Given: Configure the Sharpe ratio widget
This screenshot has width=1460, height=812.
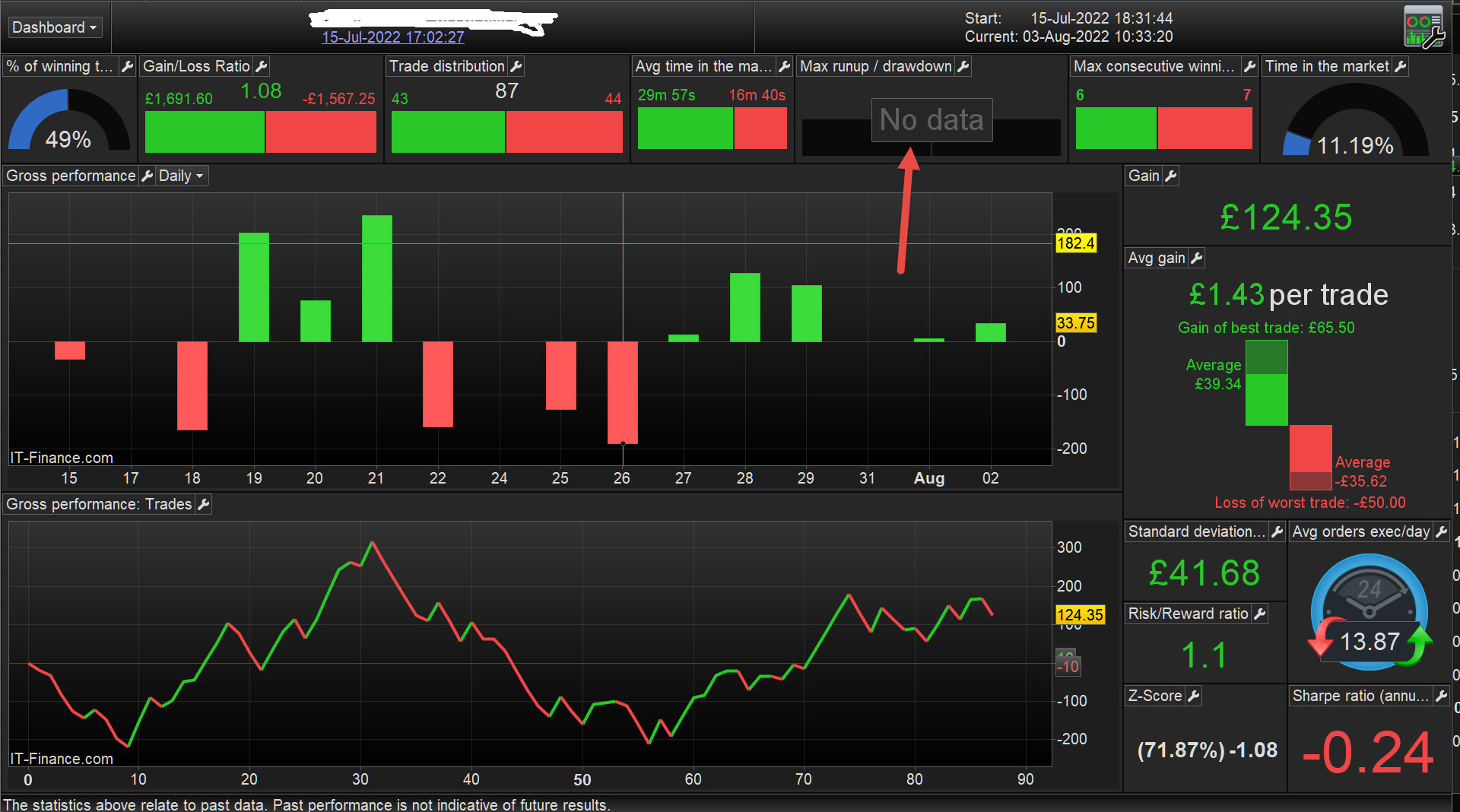Looking at the screenshot, I should 1441,696.
